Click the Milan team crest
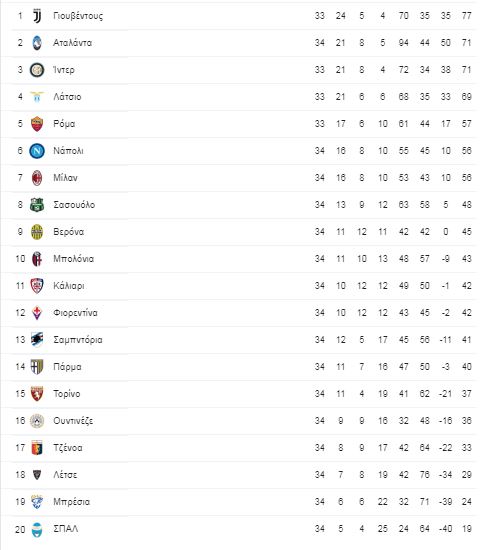This screenshot has width=500, height=550. [x=37, y=178]
